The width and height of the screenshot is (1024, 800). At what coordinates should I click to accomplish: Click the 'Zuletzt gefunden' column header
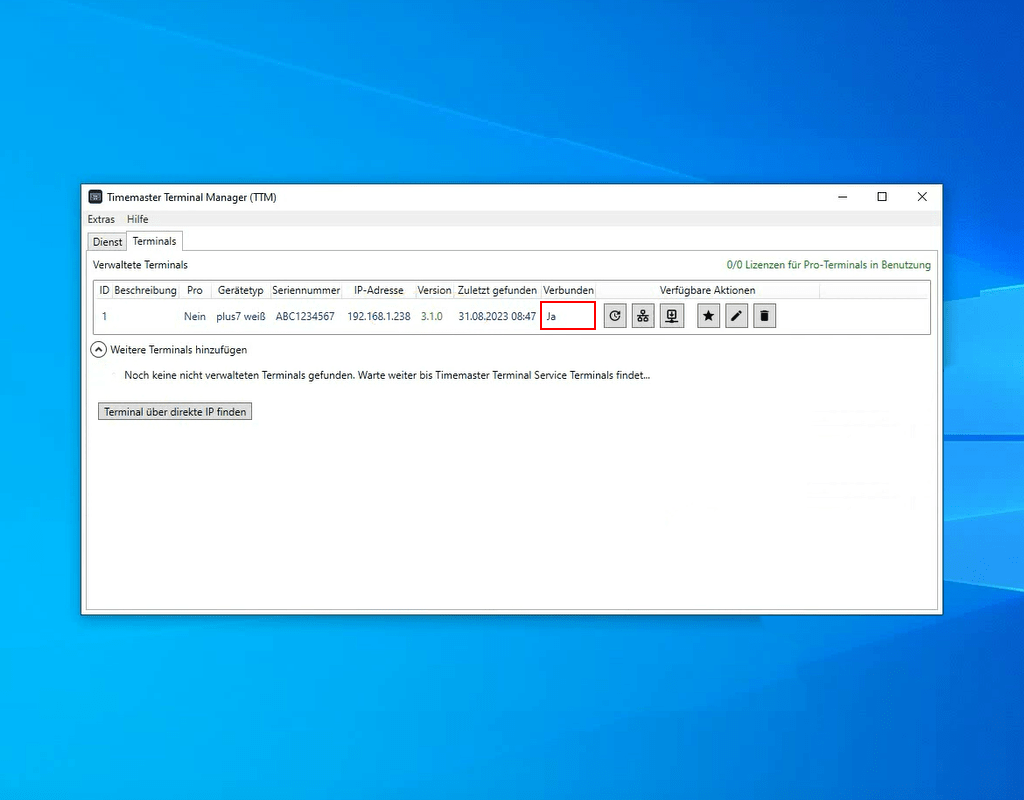tap(497, 290)
